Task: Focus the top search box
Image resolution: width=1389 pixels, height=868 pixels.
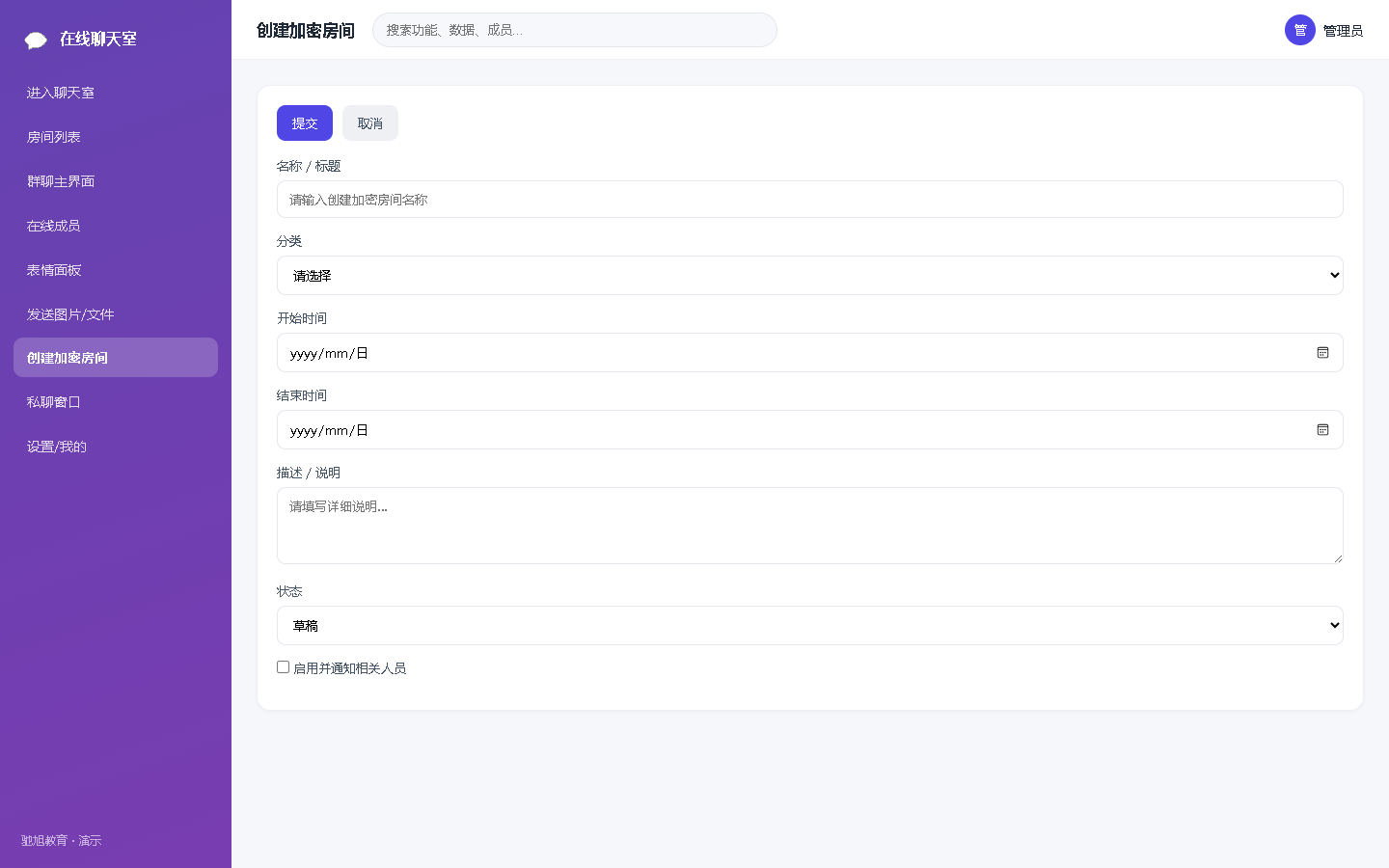Action: point(575,30)
